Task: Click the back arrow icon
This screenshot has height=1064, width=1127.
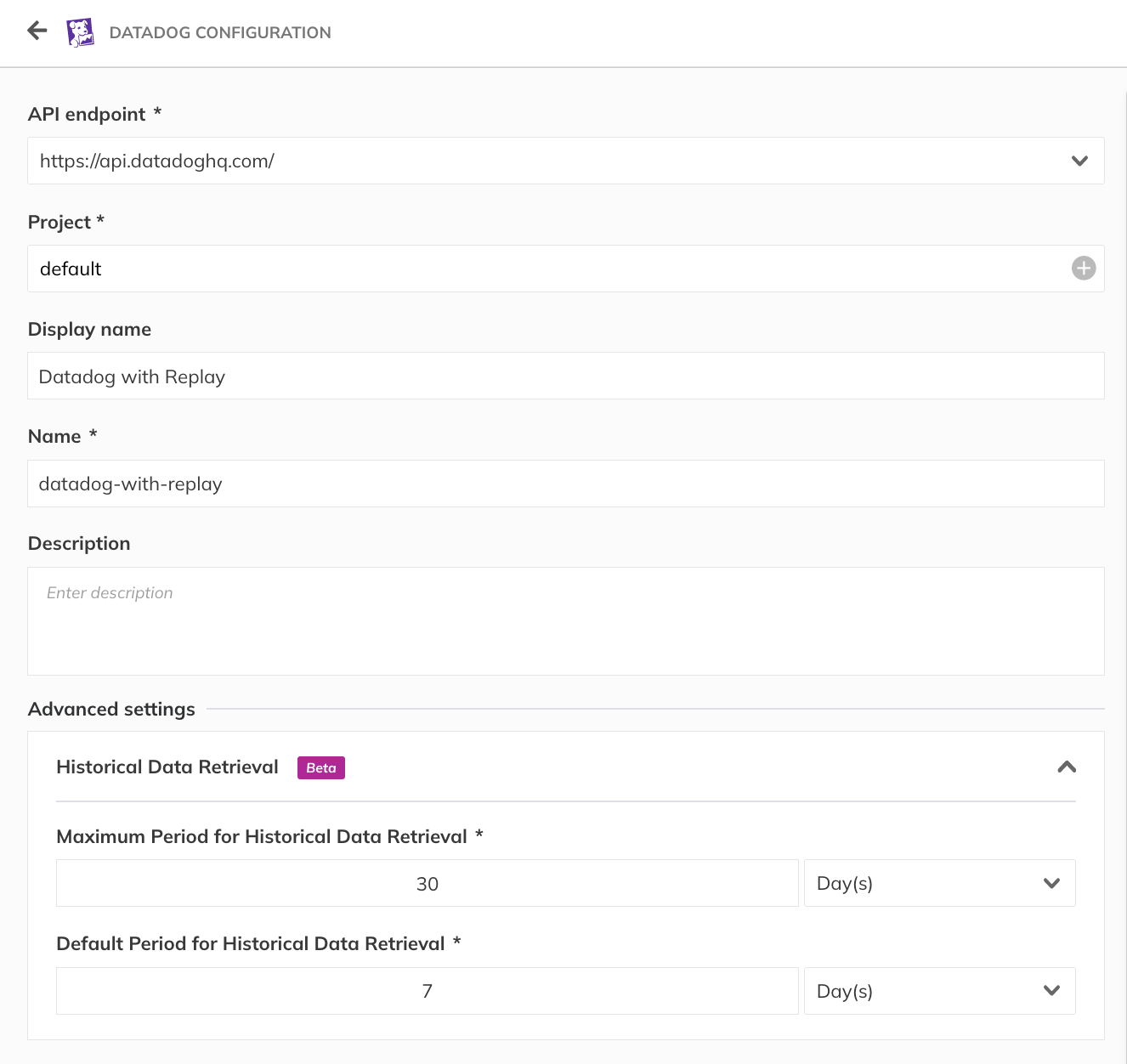Action: [x=37, y=31]
